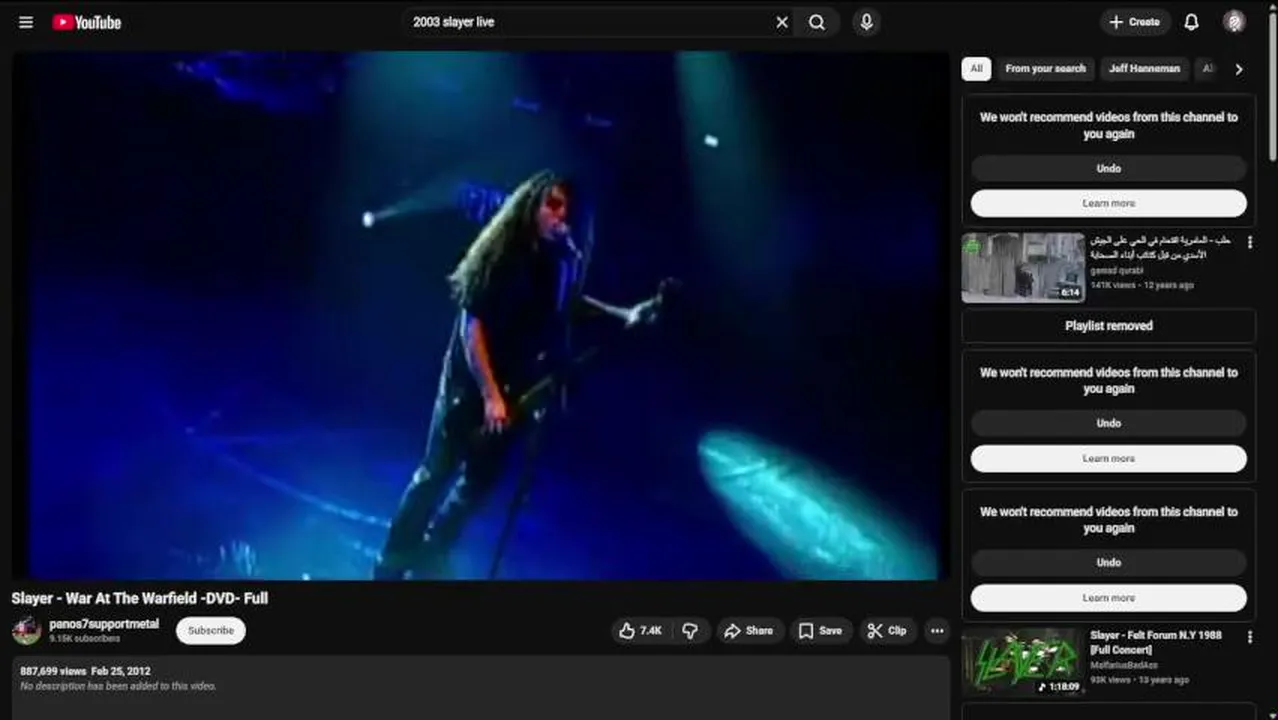Image resolution: width=1278 pixels, height=720 pixels.
Task: Create a Clip of the video
Action: [887, 631]
